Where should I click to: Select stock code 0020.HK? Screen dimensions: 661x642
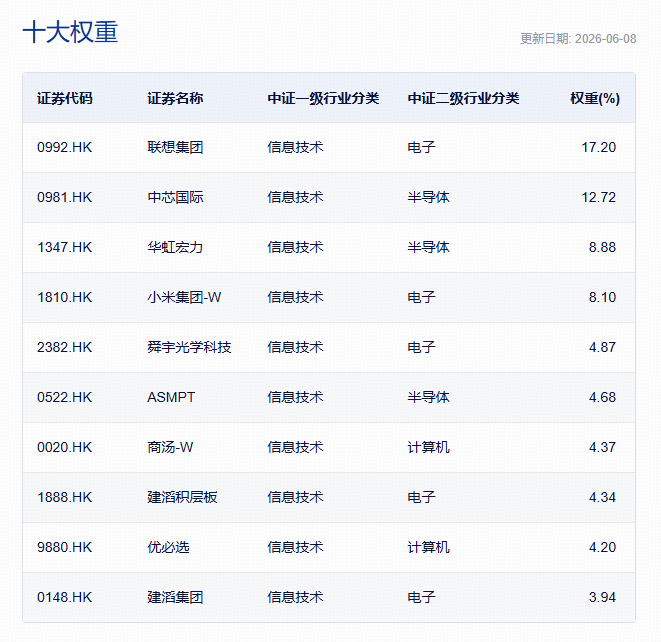[x=64, y=447]
